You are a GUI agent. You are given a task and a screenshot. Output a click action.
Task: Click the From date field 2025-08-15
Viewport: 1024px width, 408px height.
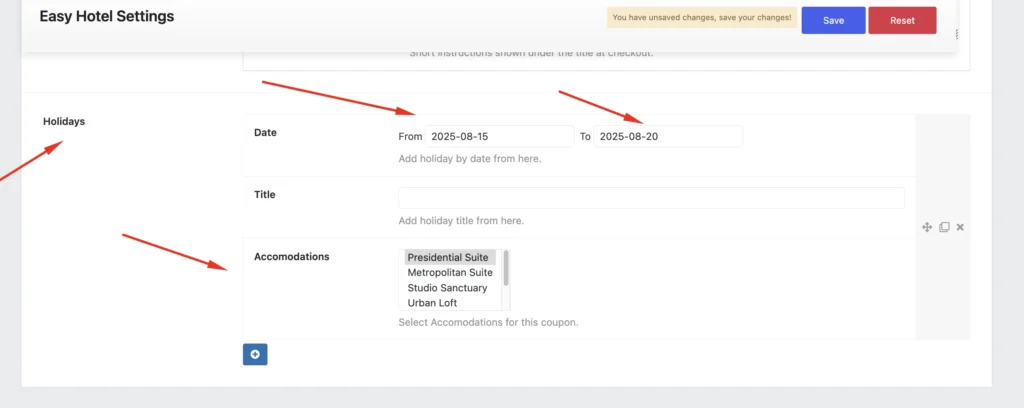(500, 136)
